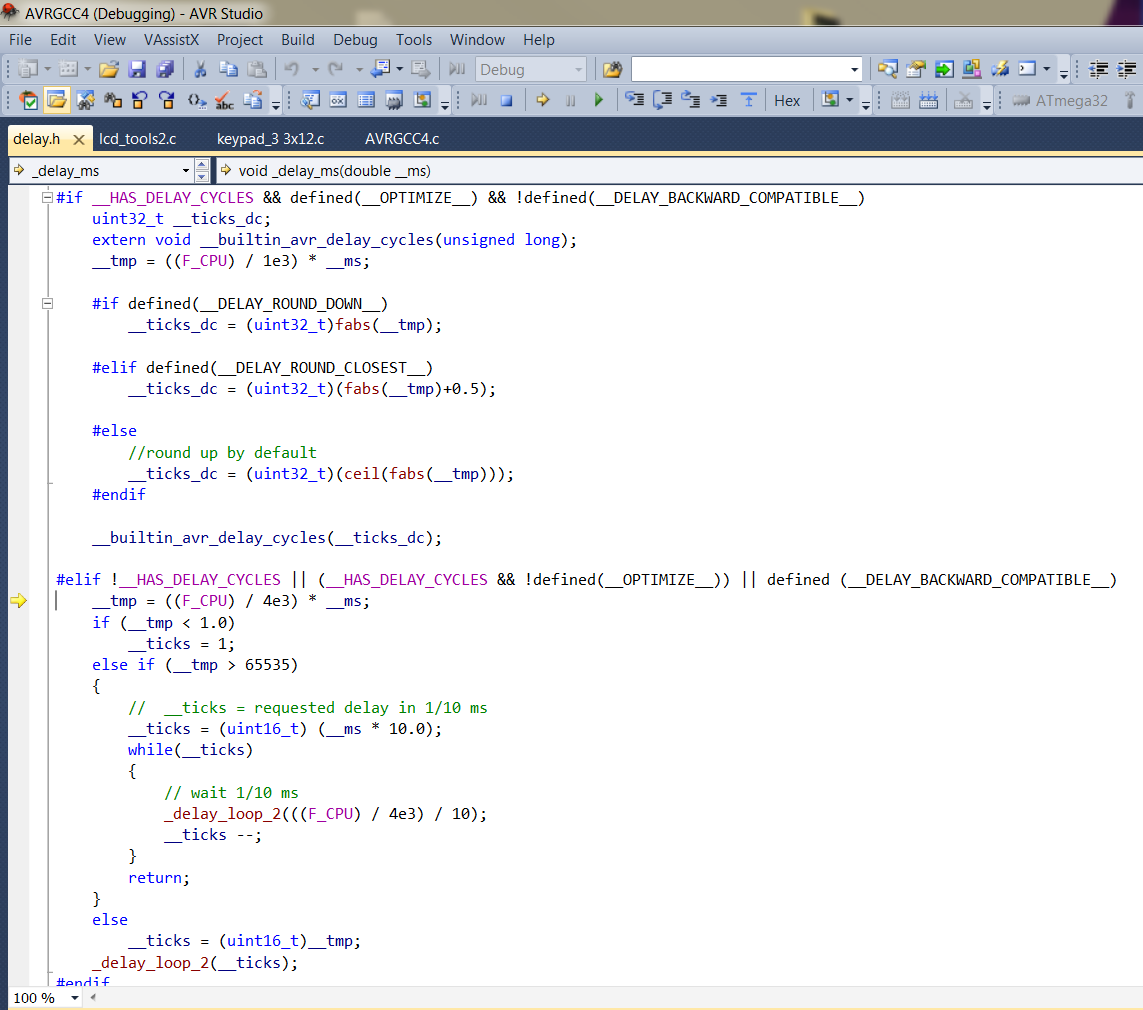Collapse the #if __HAS_DELAY_CYCLES region
The image size is (1143, 1010).
47,197
